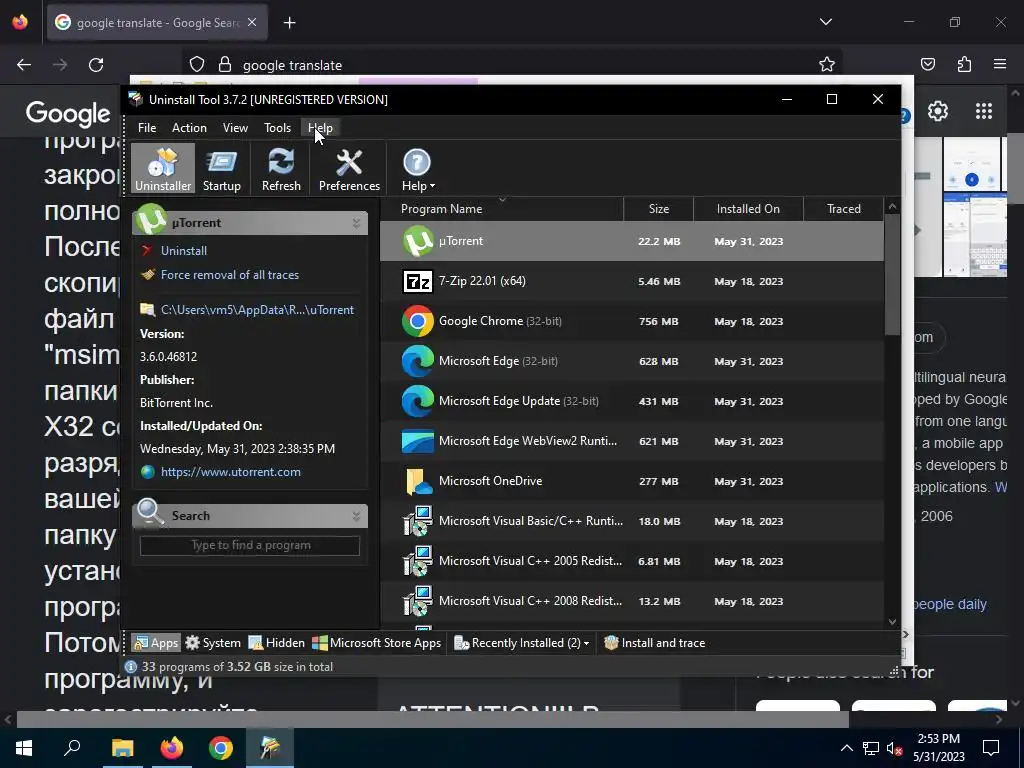Open the uTorrent install folder path
Image resolution: width=1024 pixels, height=768 pixels.
click(257, 310)
